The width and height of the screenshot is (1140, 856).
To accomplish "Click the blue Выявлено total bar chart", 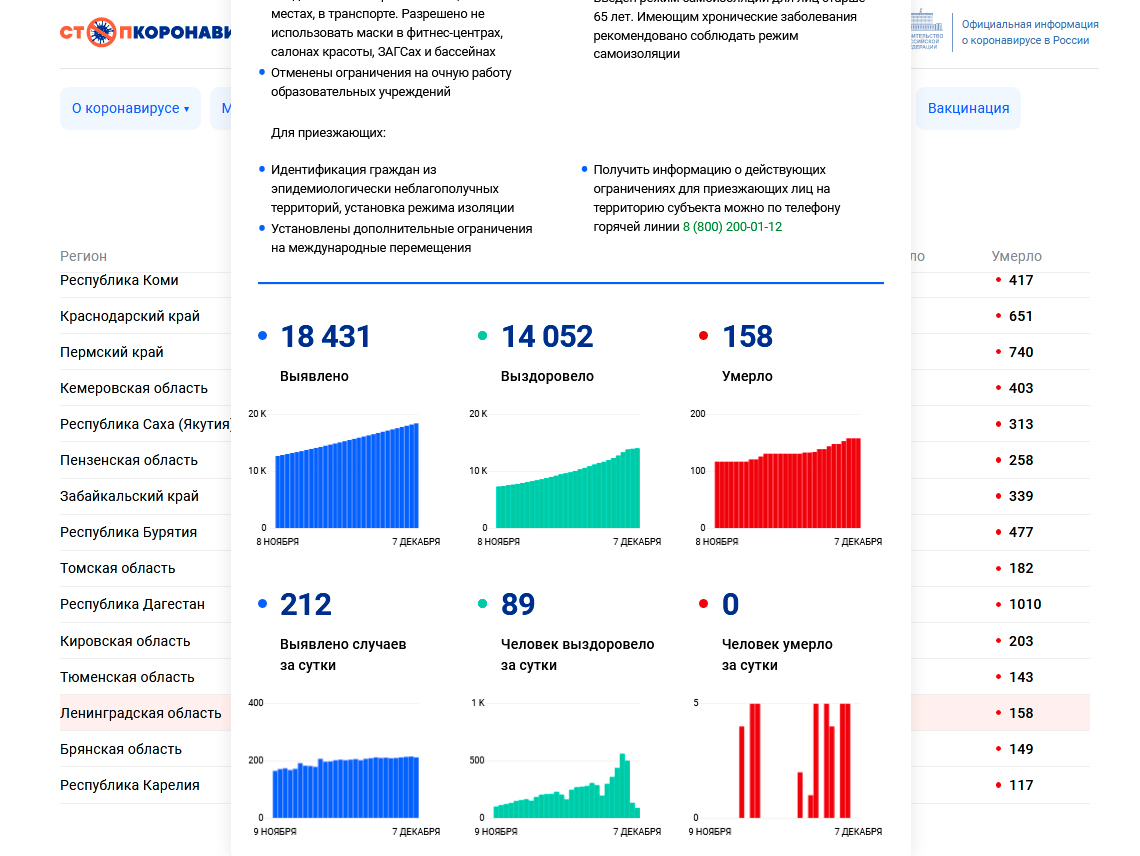I will coord(346,476).
